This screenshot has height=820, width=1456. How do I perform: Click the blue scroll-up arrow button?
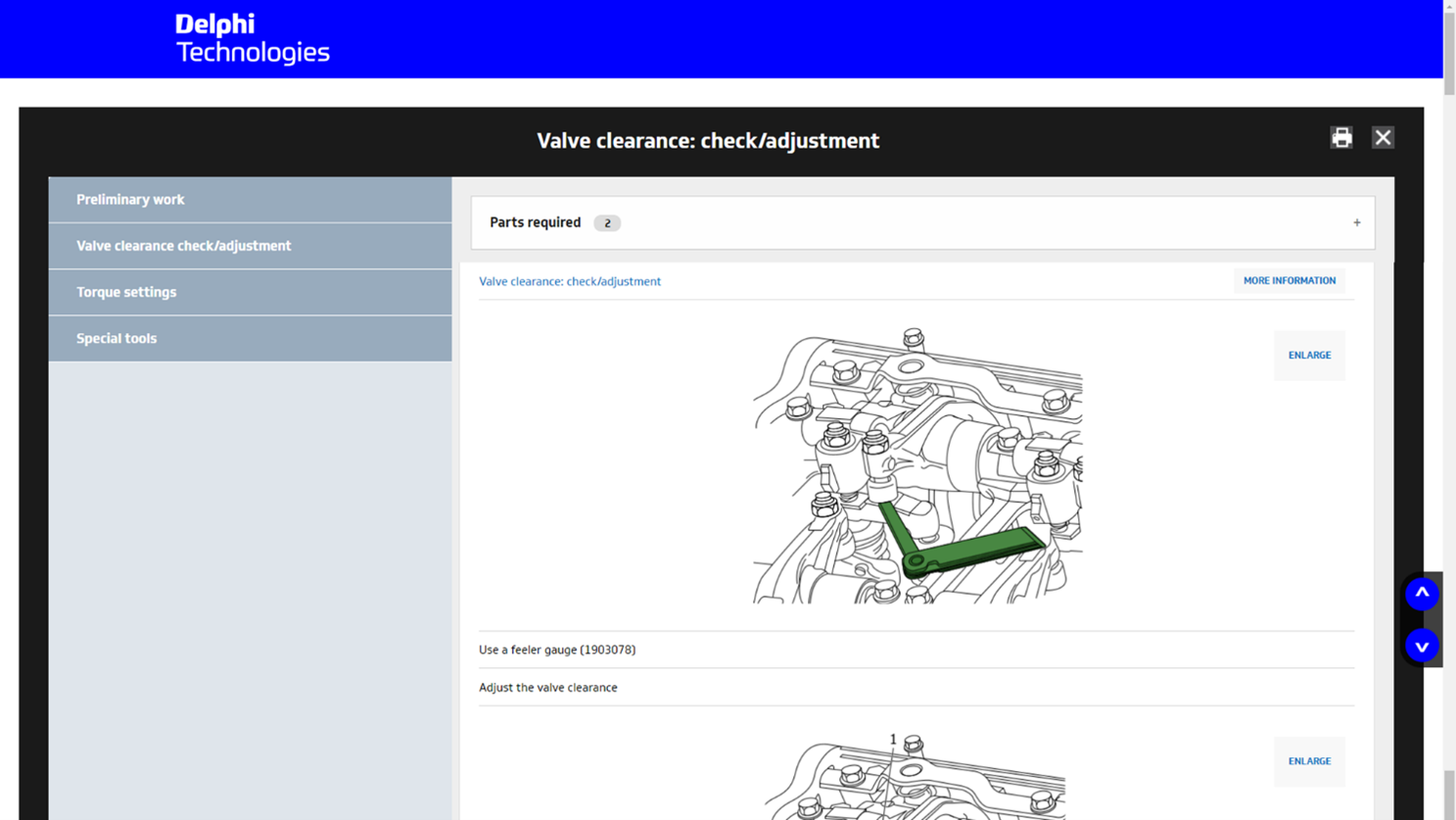[x=1422, y=594]
